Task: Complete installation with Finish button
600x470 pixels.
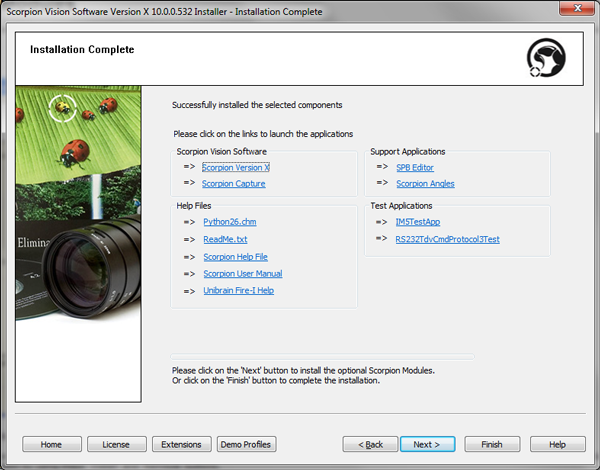Action: click(x=492, y=444)
